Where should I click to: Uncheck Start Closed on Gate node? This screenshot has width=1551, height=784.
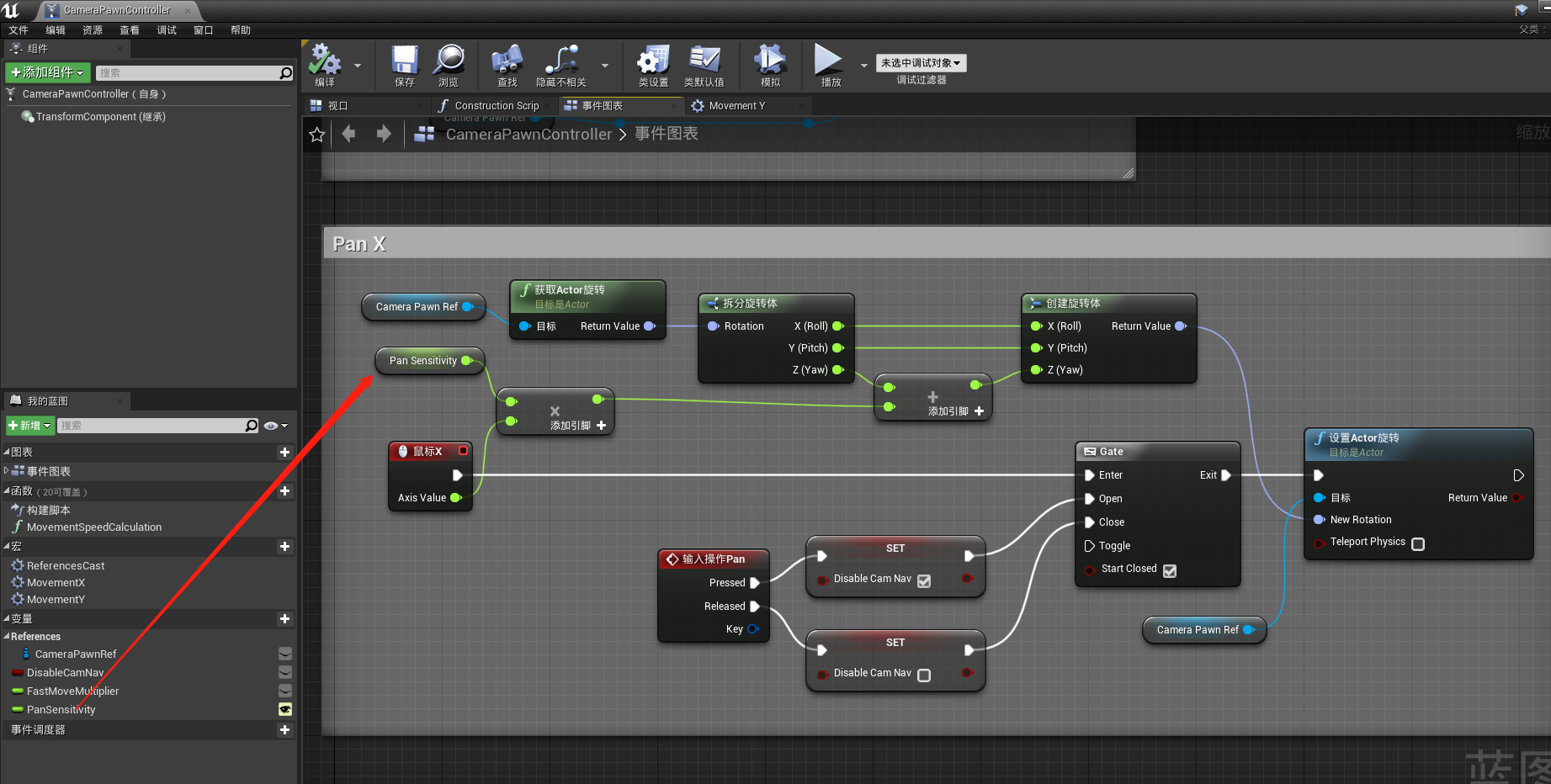pyautogui.click(x=1170, y=570)
